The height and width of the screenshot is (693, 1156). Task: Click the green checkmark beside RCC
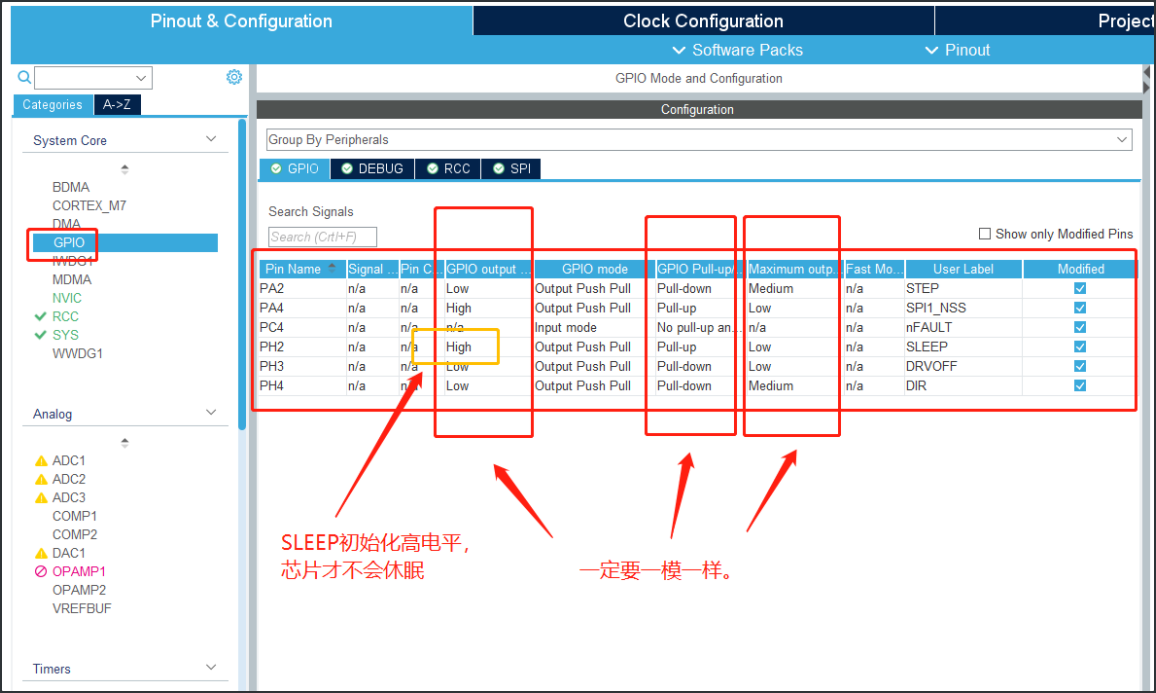click(x=40, y=316)
